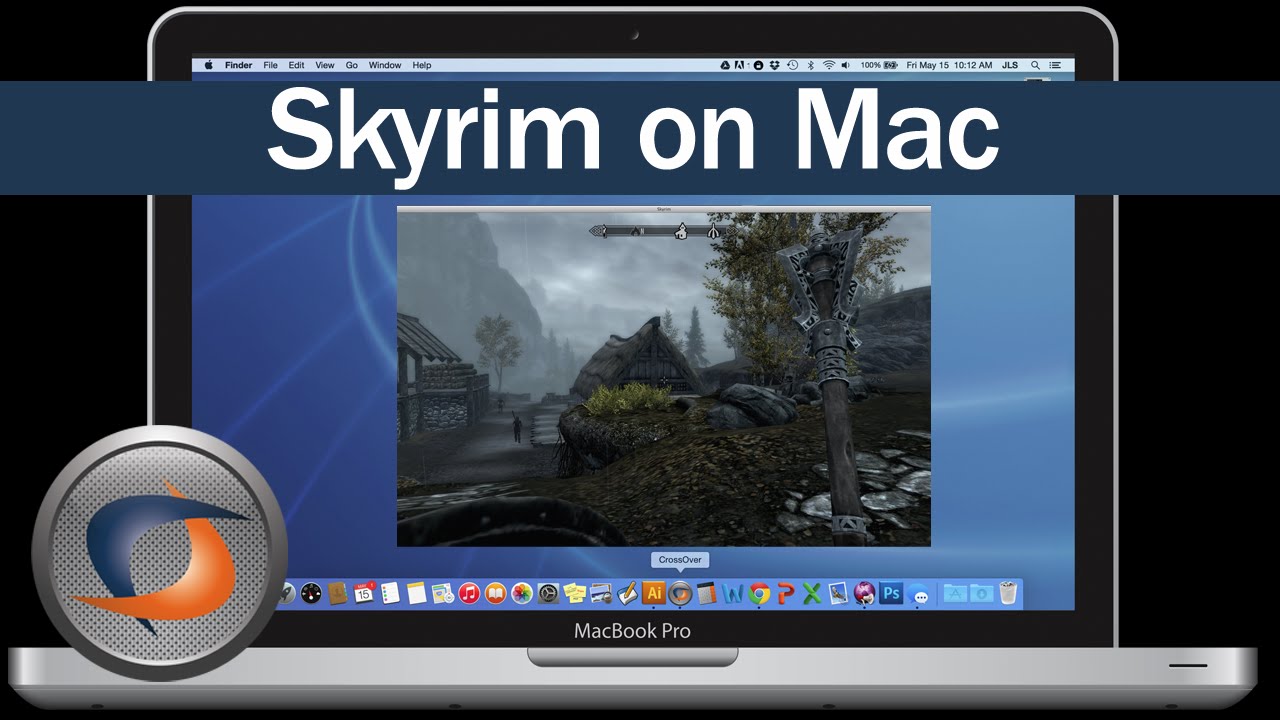Open Microsoft Excel Dock icon

812,594
